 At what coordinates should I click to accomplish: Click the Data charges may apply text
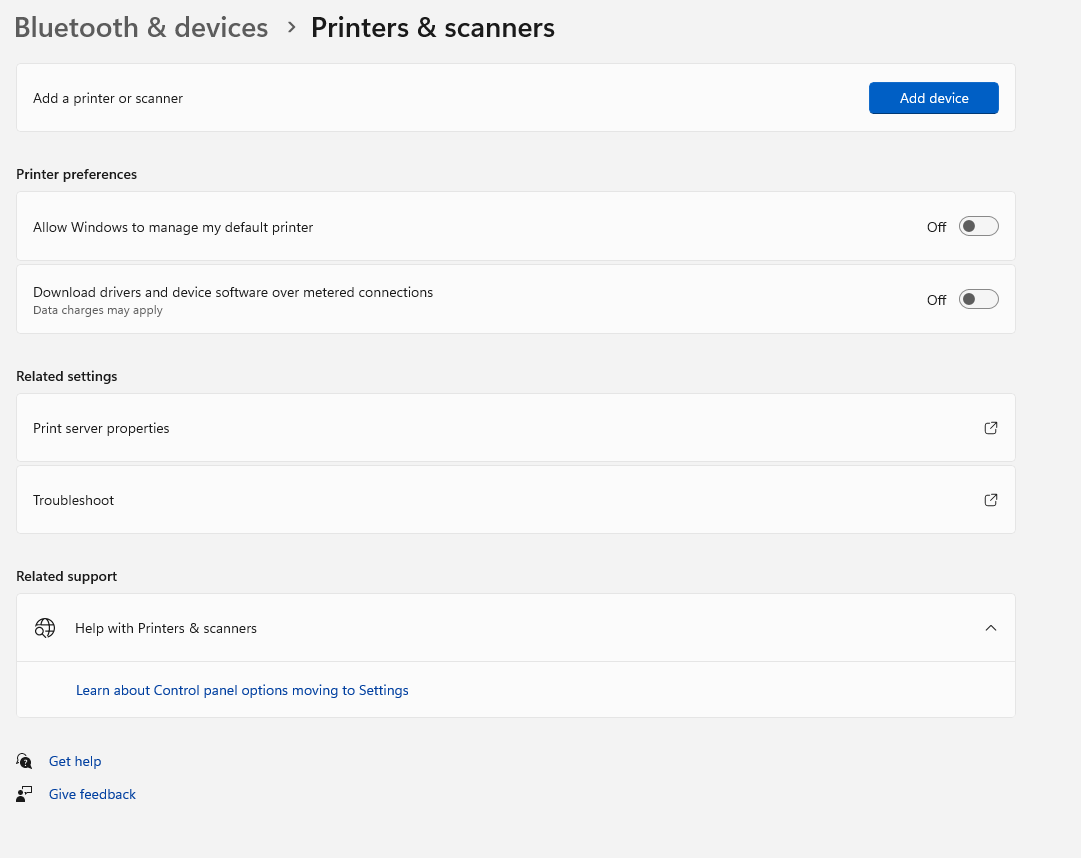point(98,310)
